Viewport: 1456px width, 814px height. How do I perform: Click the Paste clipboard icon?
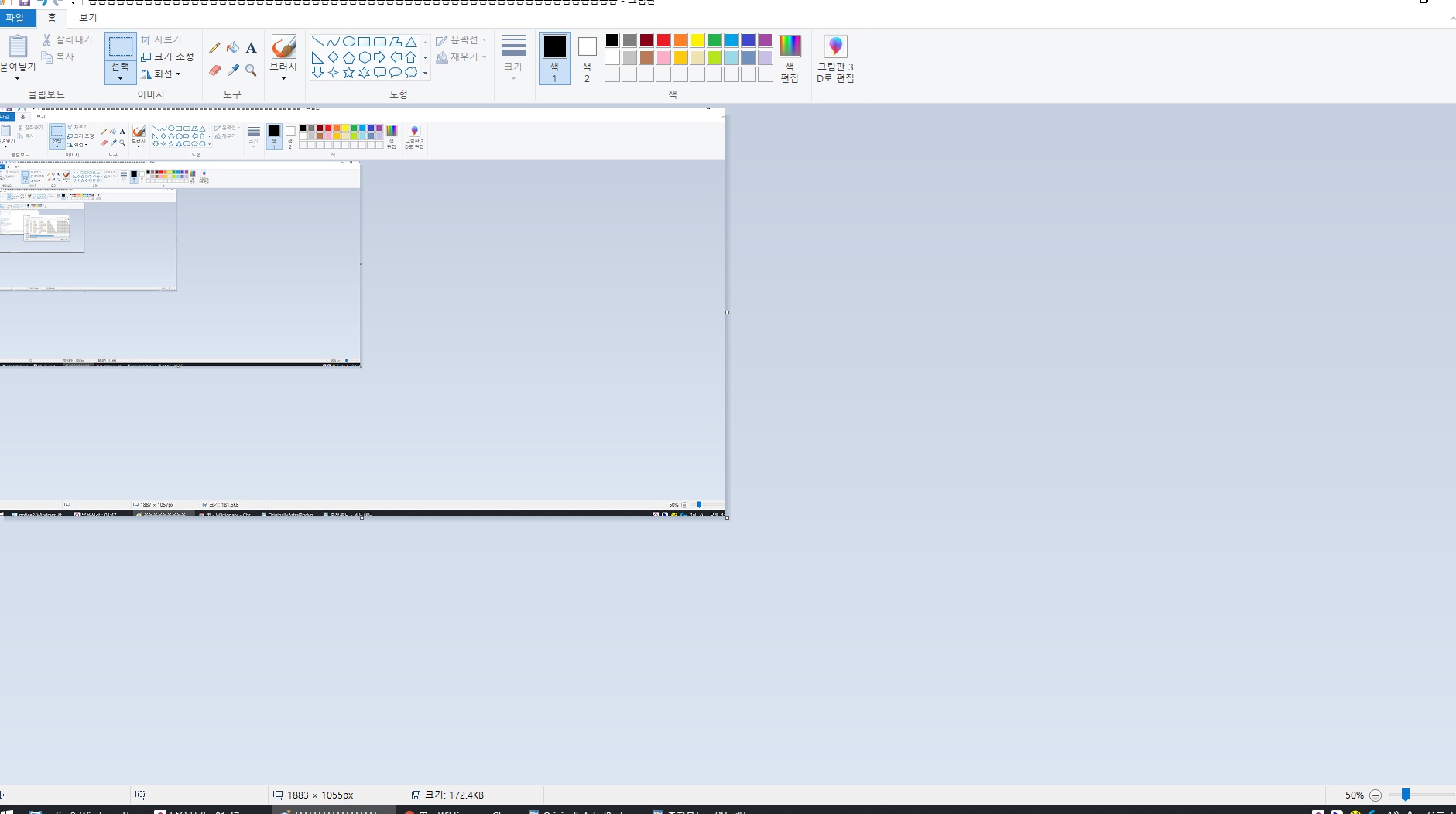[x=17, y=46]
